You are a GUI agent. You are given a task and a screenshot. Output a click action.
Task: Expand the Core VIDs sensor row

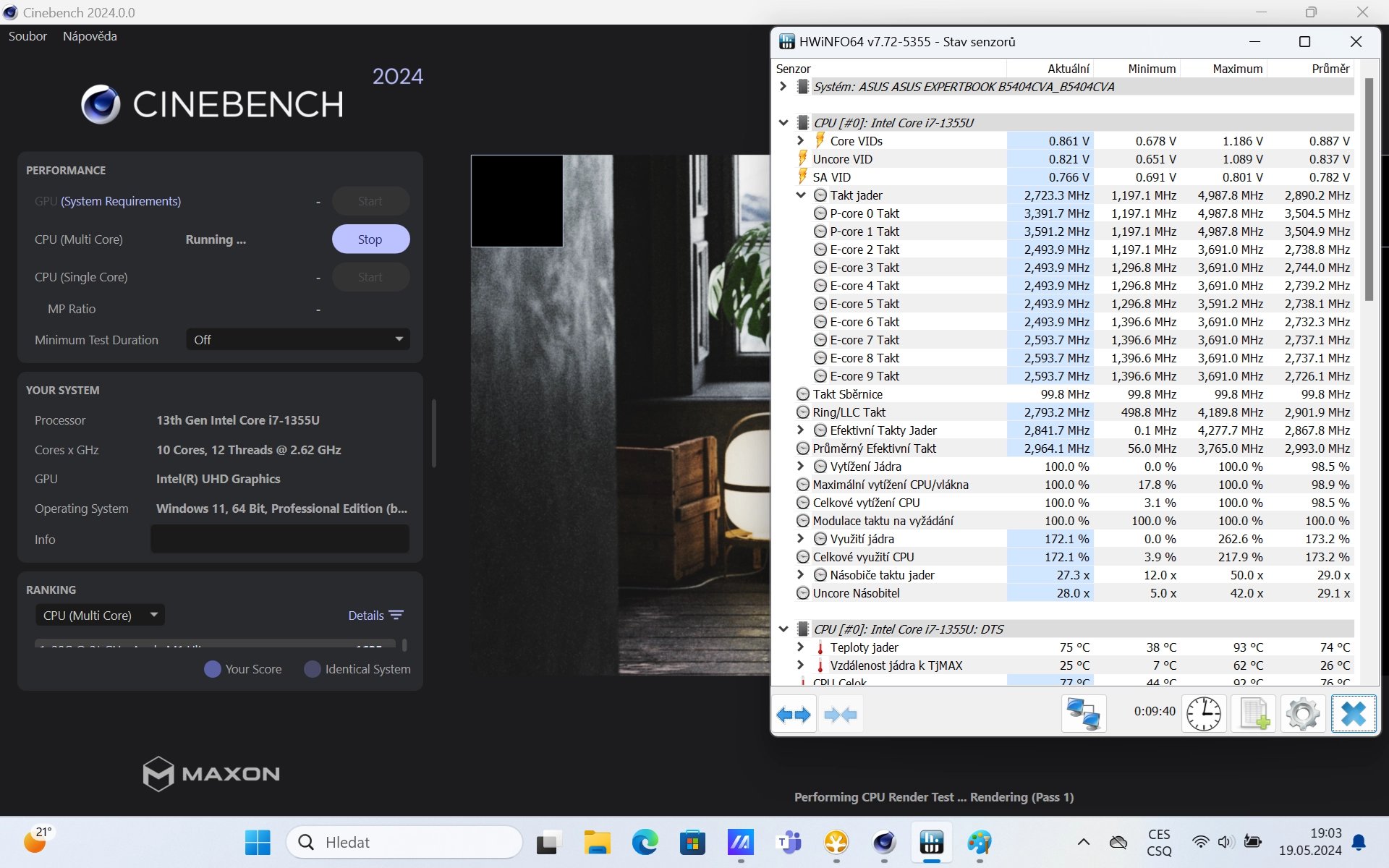[801, 141]
